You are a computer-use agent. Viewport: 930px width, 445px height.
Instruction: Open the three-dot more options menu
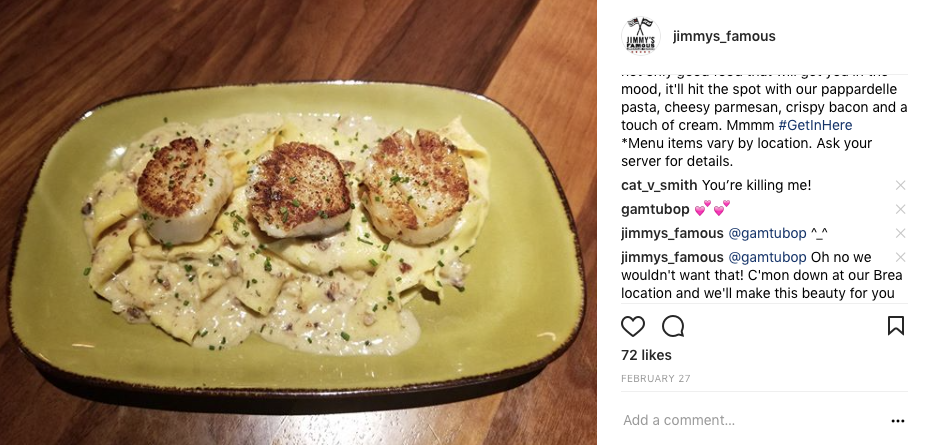[898, 421]
